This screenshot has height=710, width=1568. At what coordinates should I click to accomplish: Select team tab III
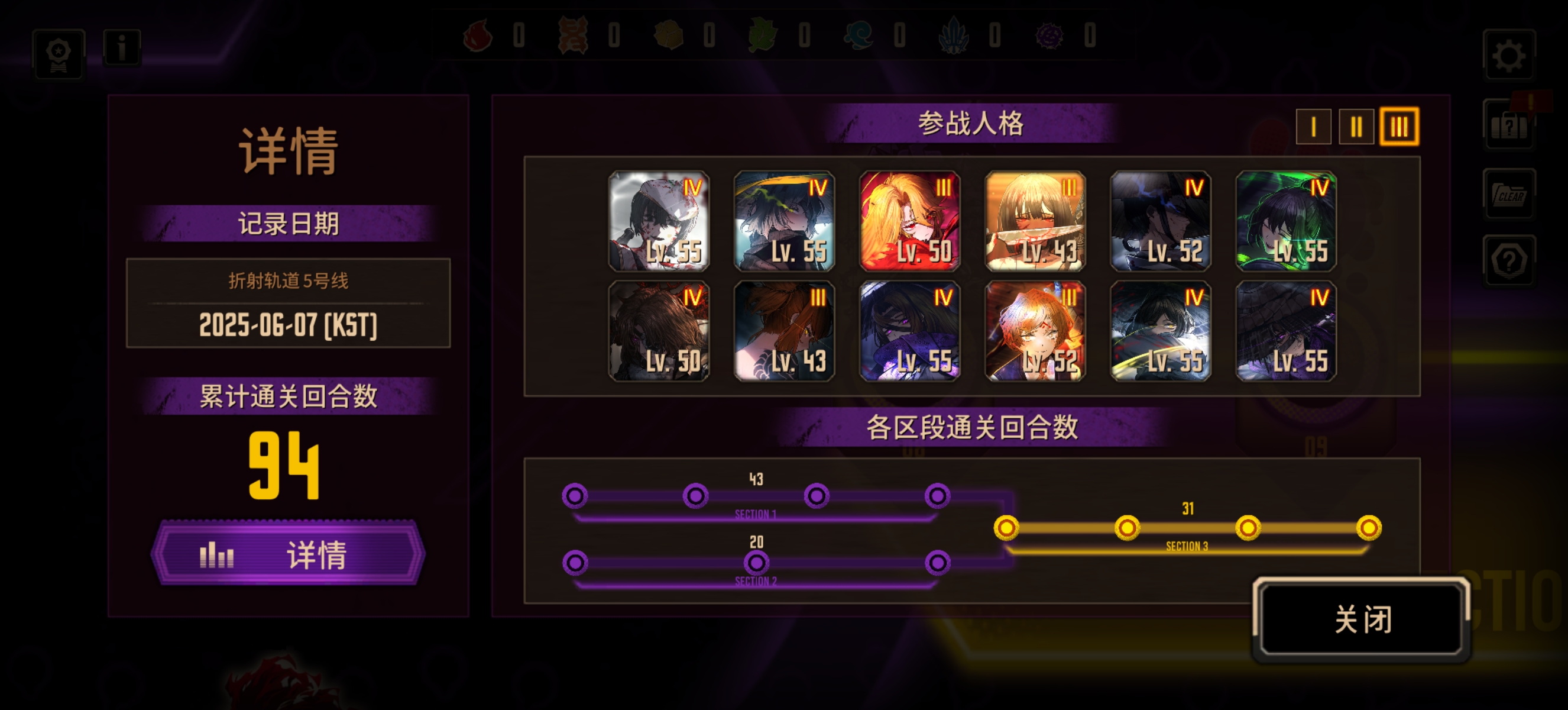click(x=1398, y=127)
